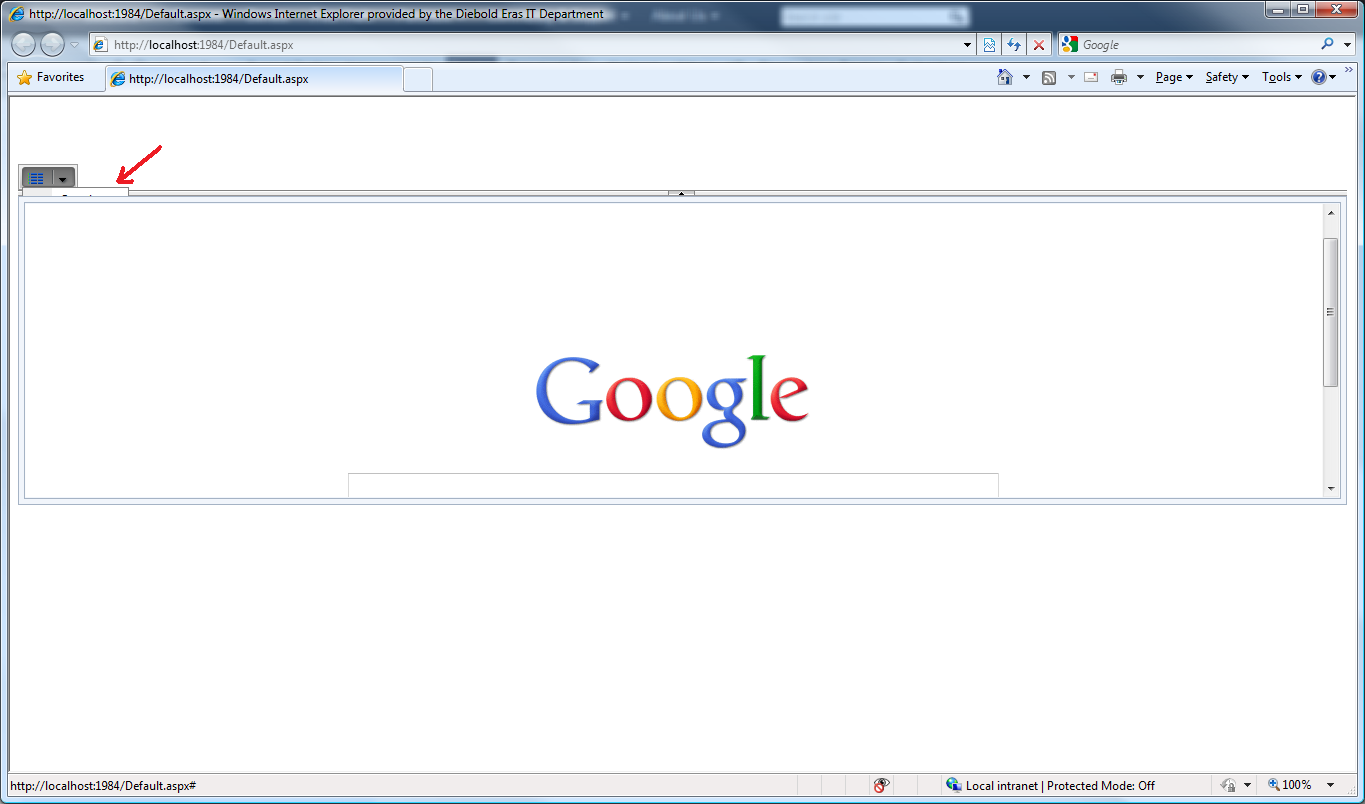Viewport: 1365px width, 804px height.
Task: Click the browser Forward arrow button
Action: (x=52, y=44)
